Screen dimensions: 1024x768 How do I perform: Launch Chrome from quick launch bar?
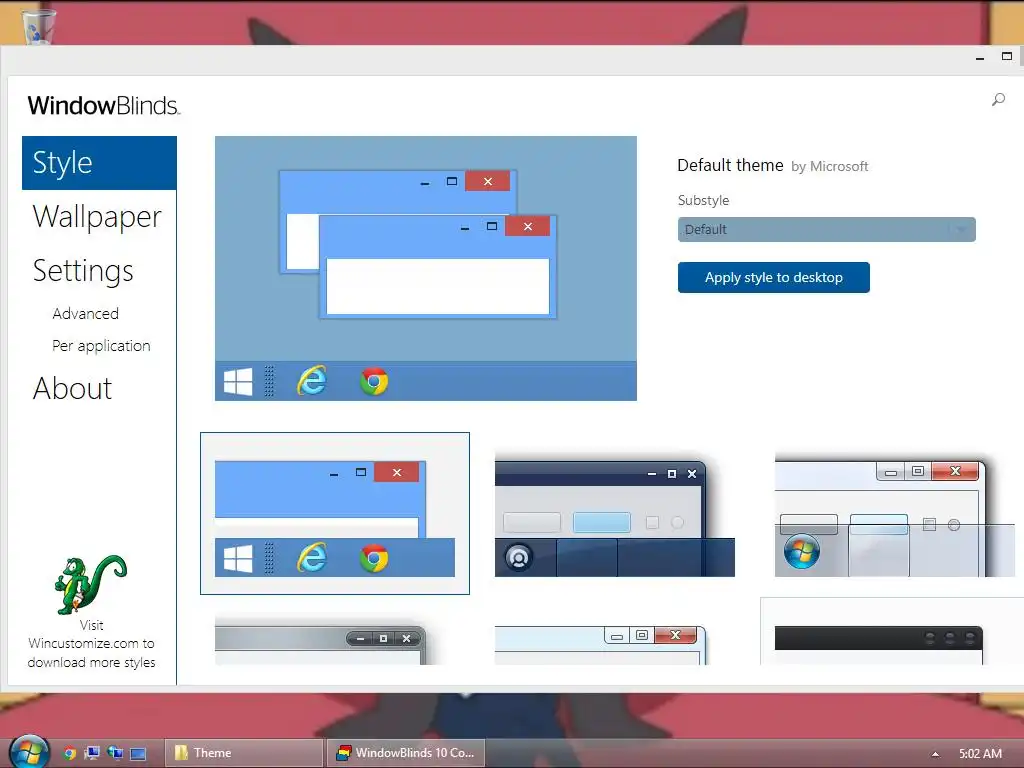pyautogui.click(x=70, y=753)
